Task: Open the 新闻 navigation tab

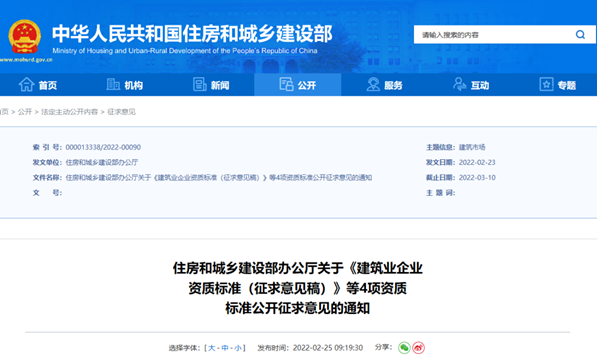Action: coord(211,84)
